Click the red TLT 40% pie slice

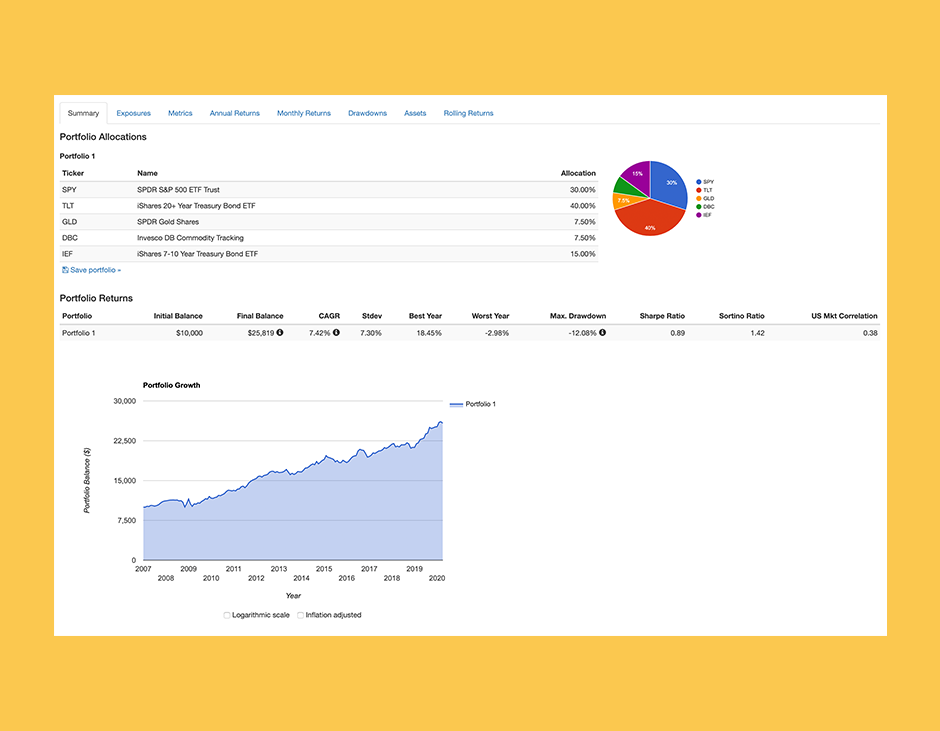650,219
